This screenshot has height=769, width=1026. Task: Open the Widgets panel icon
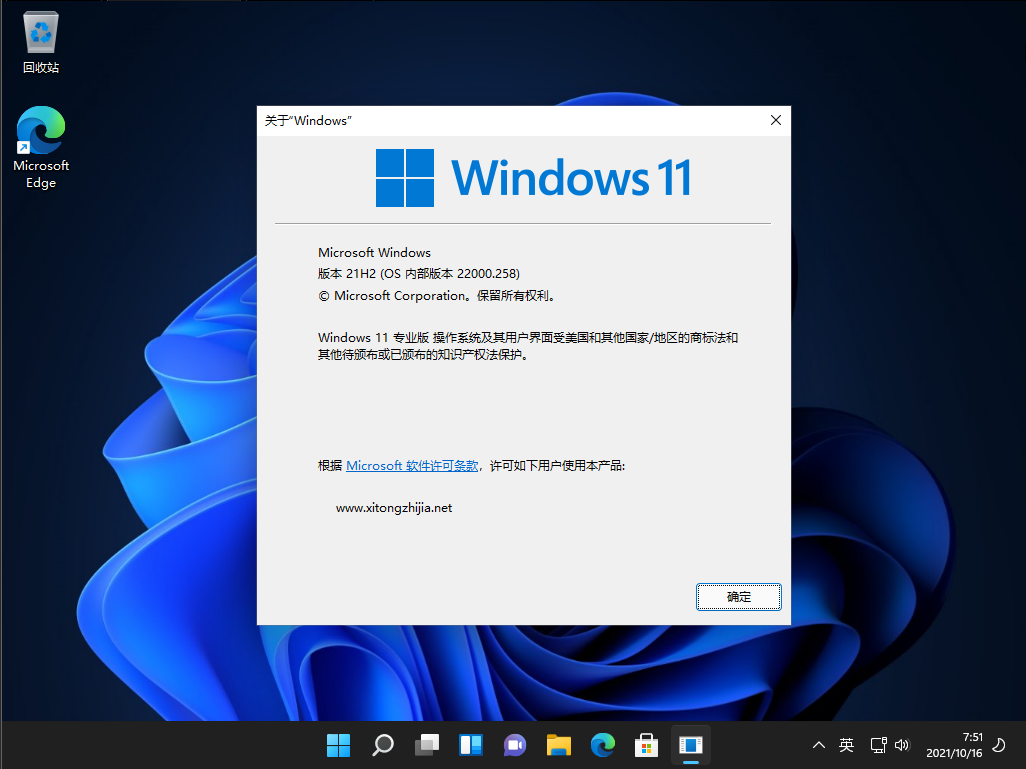click(471, 745)
